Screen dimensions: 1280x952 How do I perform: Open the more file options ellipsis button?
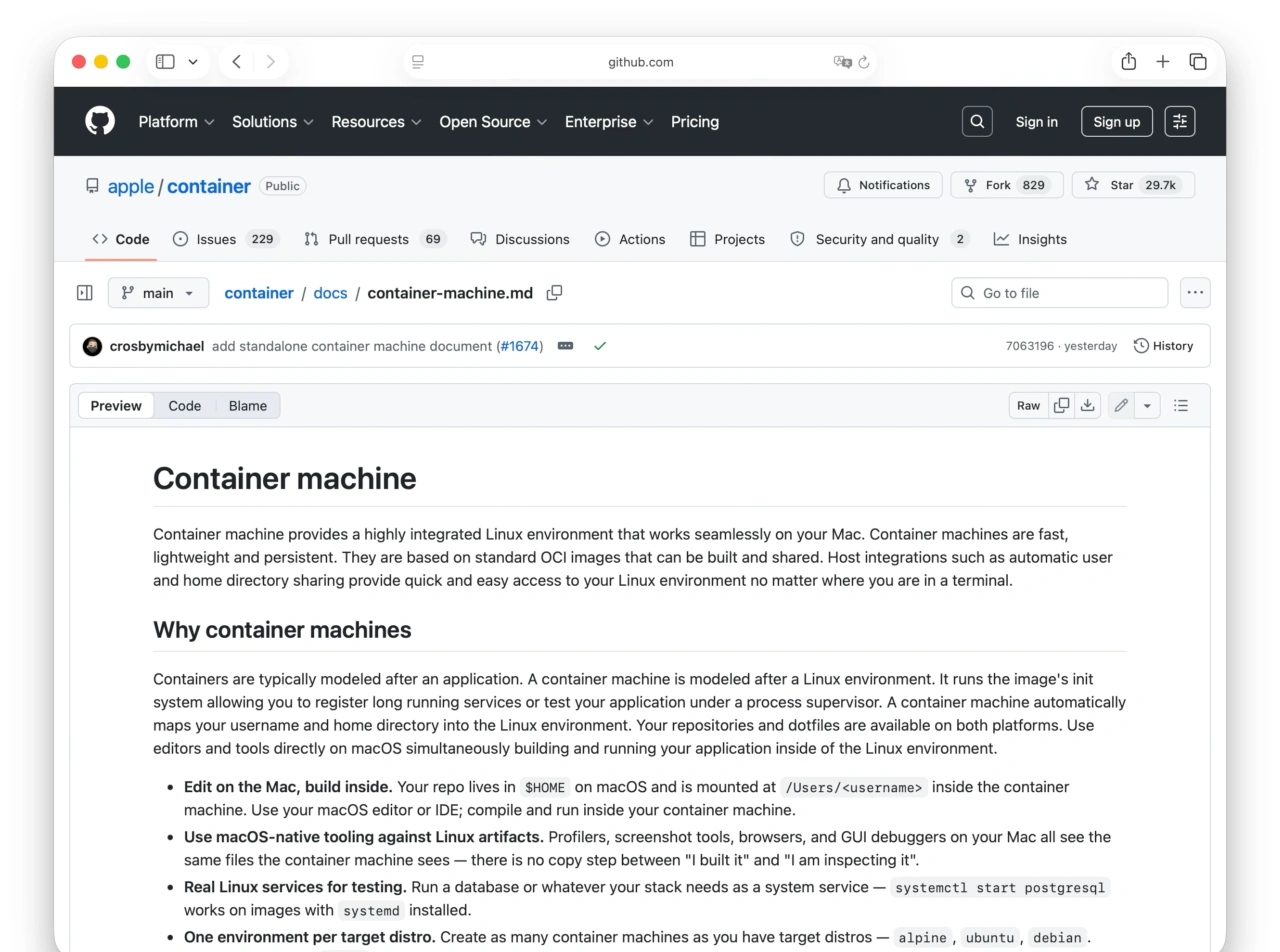tap(1195, 293)
